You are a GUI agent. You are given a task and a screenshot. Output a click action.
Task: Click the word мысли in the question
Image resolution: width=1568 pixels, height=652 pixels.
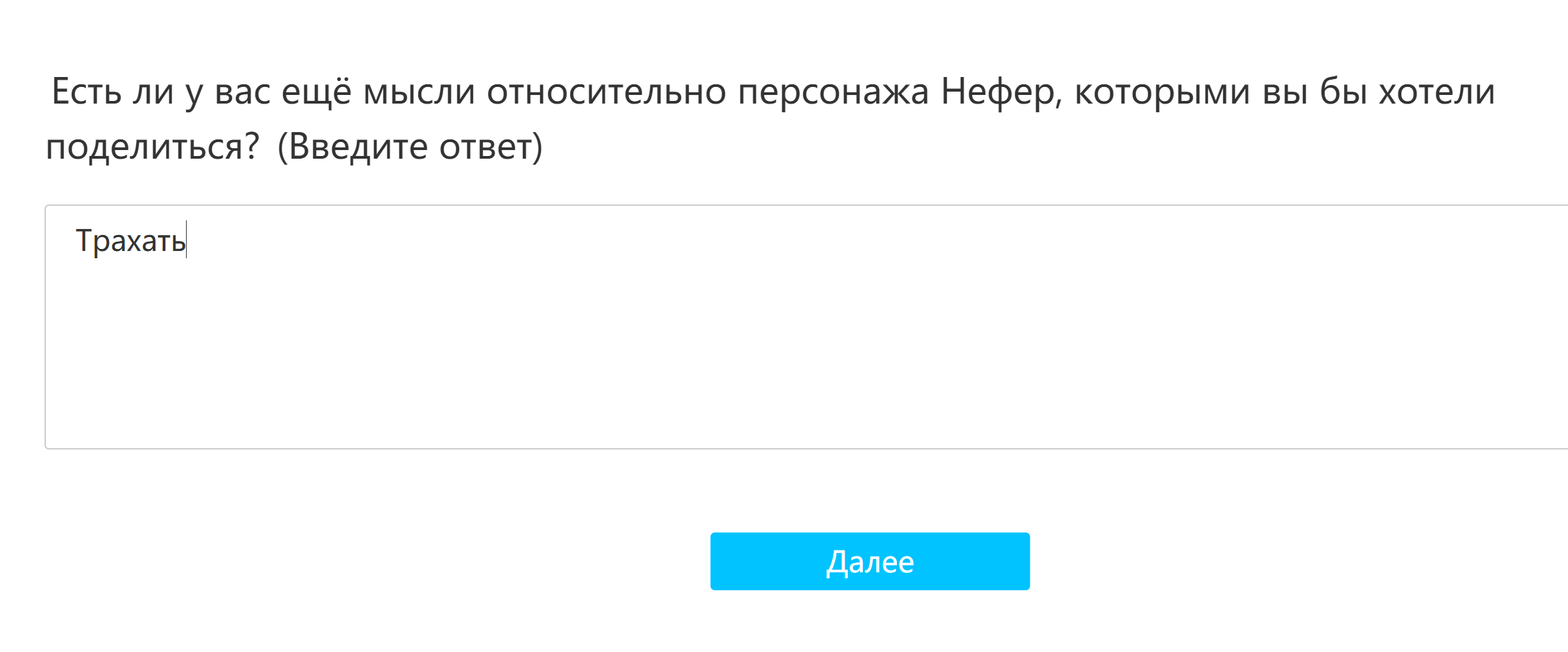[419, 92]
